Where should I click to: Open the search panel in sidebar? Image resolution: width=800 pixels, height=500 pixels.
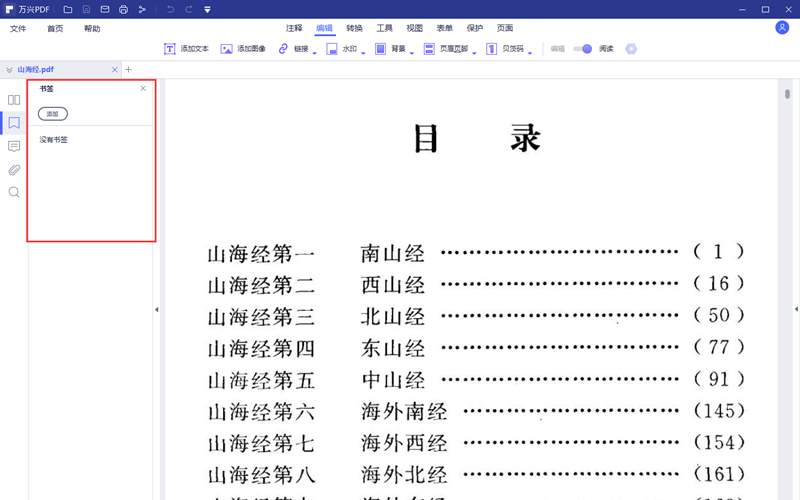click(x=14, y=192)
